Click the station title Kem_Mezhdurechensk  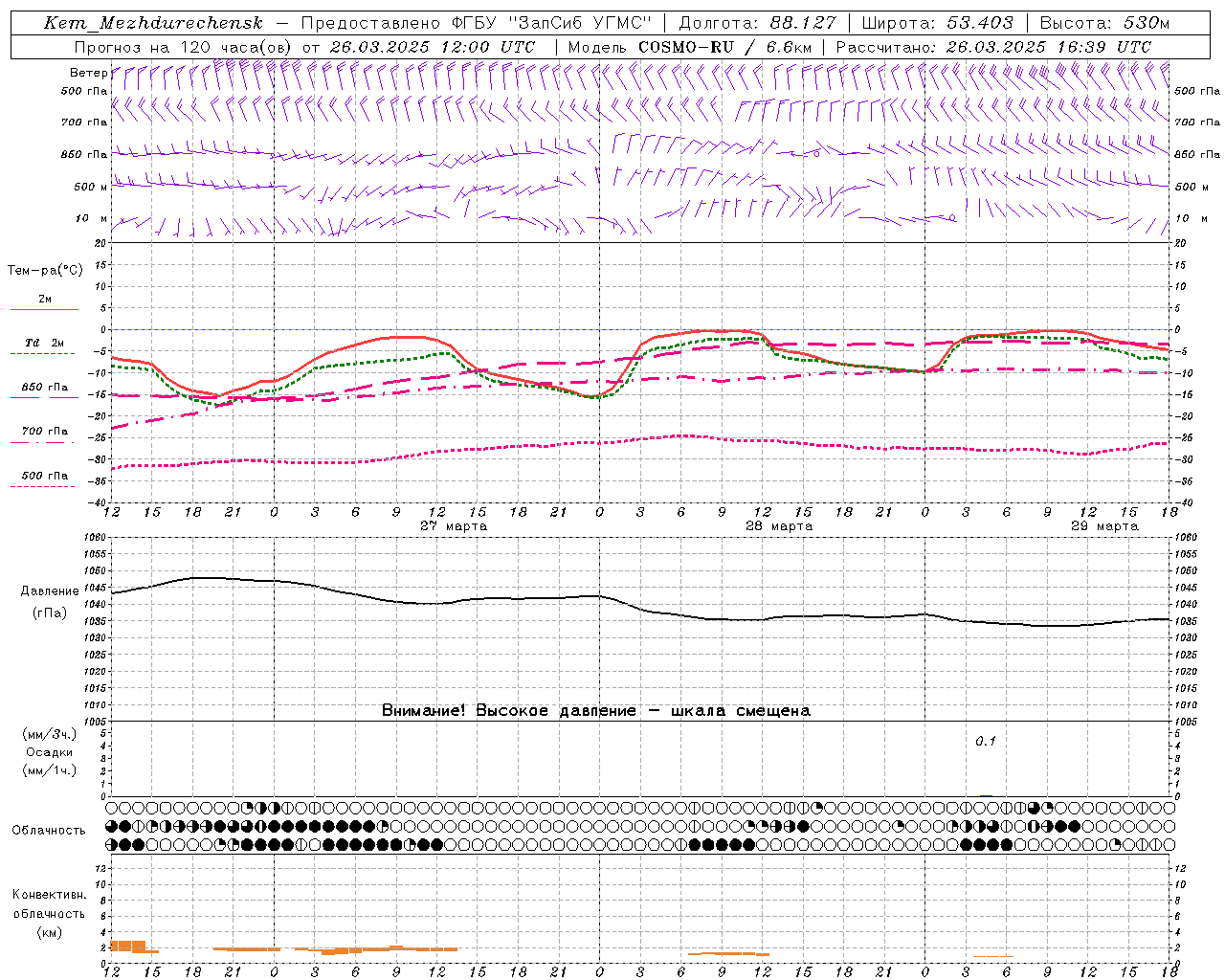click(x=153, y=23)
